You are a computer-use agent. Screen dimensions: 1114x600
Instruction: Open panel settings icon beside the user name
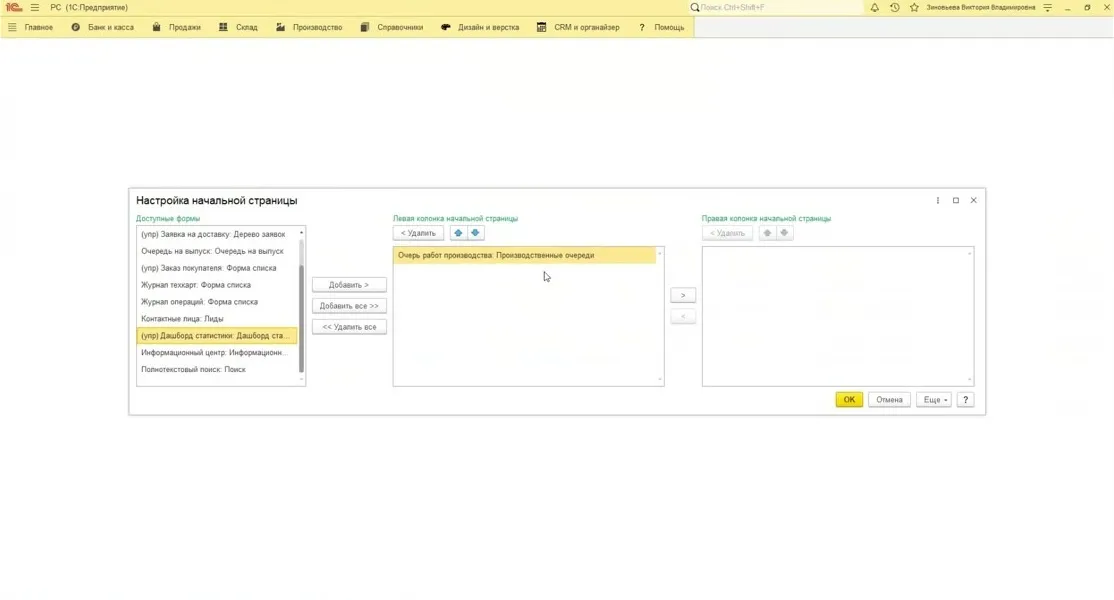point(1048,7)
